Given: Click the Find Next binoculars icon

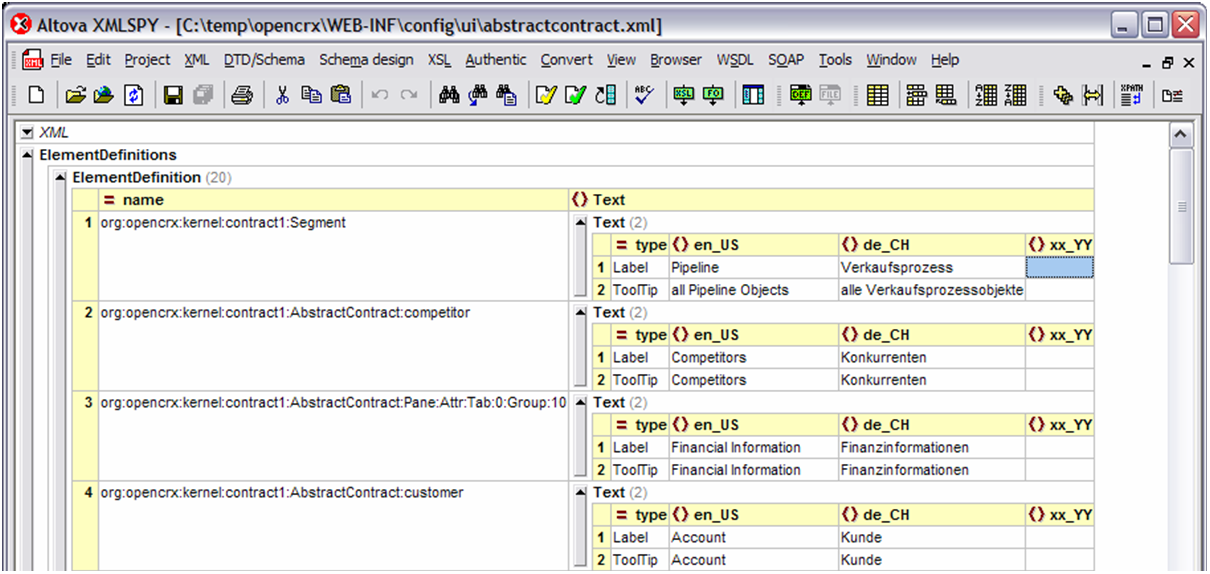Looking at the screenshot, I should pos(478,95).
